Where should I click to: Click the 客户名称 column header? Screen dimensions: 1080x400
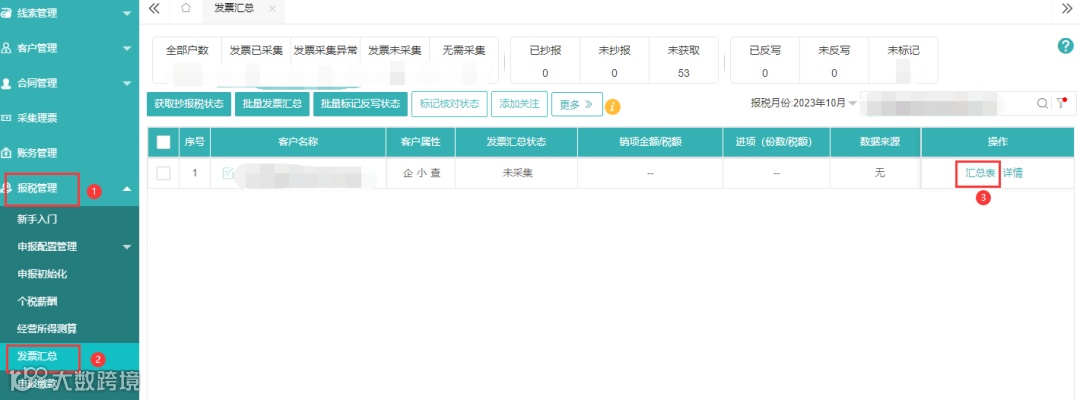(x=298, y=142)
